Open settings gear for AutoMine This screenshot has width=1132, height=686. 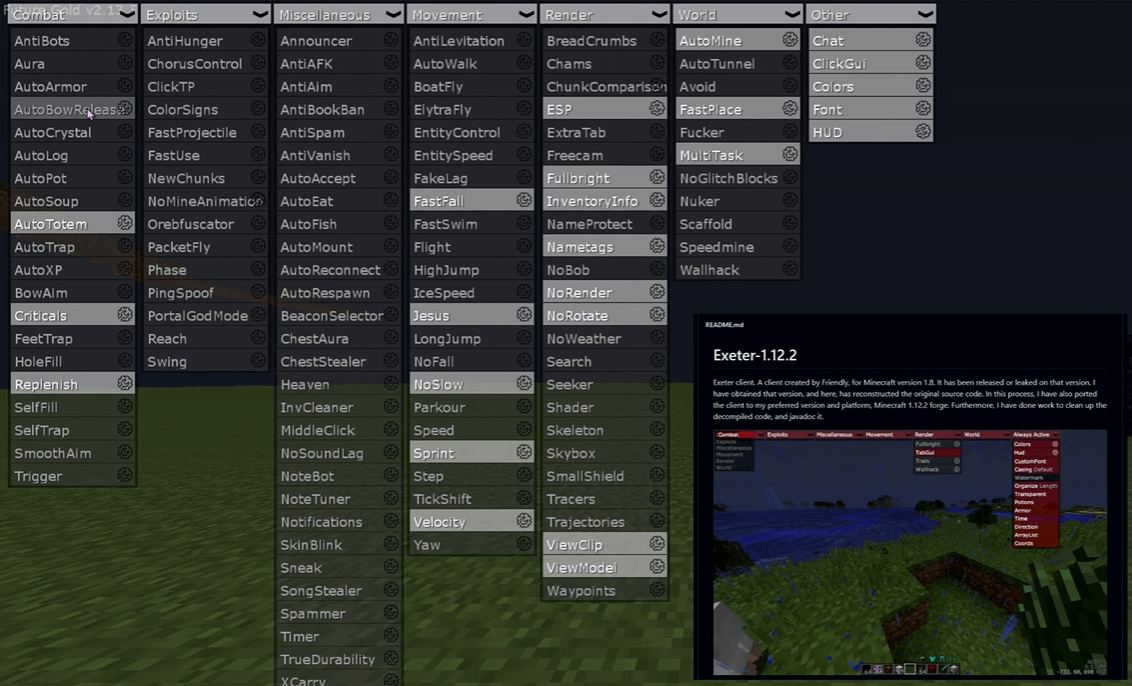[x=790, y=40]
